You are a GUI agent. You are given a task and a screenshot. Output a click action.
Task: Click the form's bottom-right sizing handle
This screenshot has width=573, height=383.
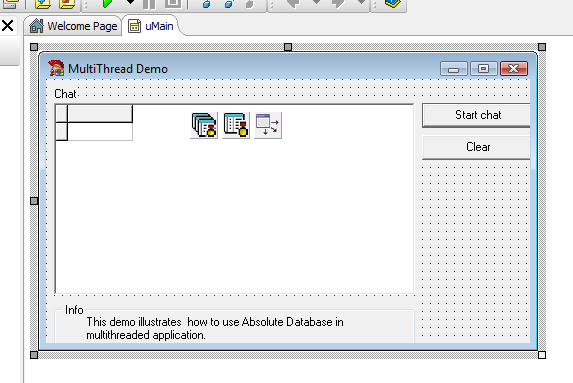[x=542, y=355]
